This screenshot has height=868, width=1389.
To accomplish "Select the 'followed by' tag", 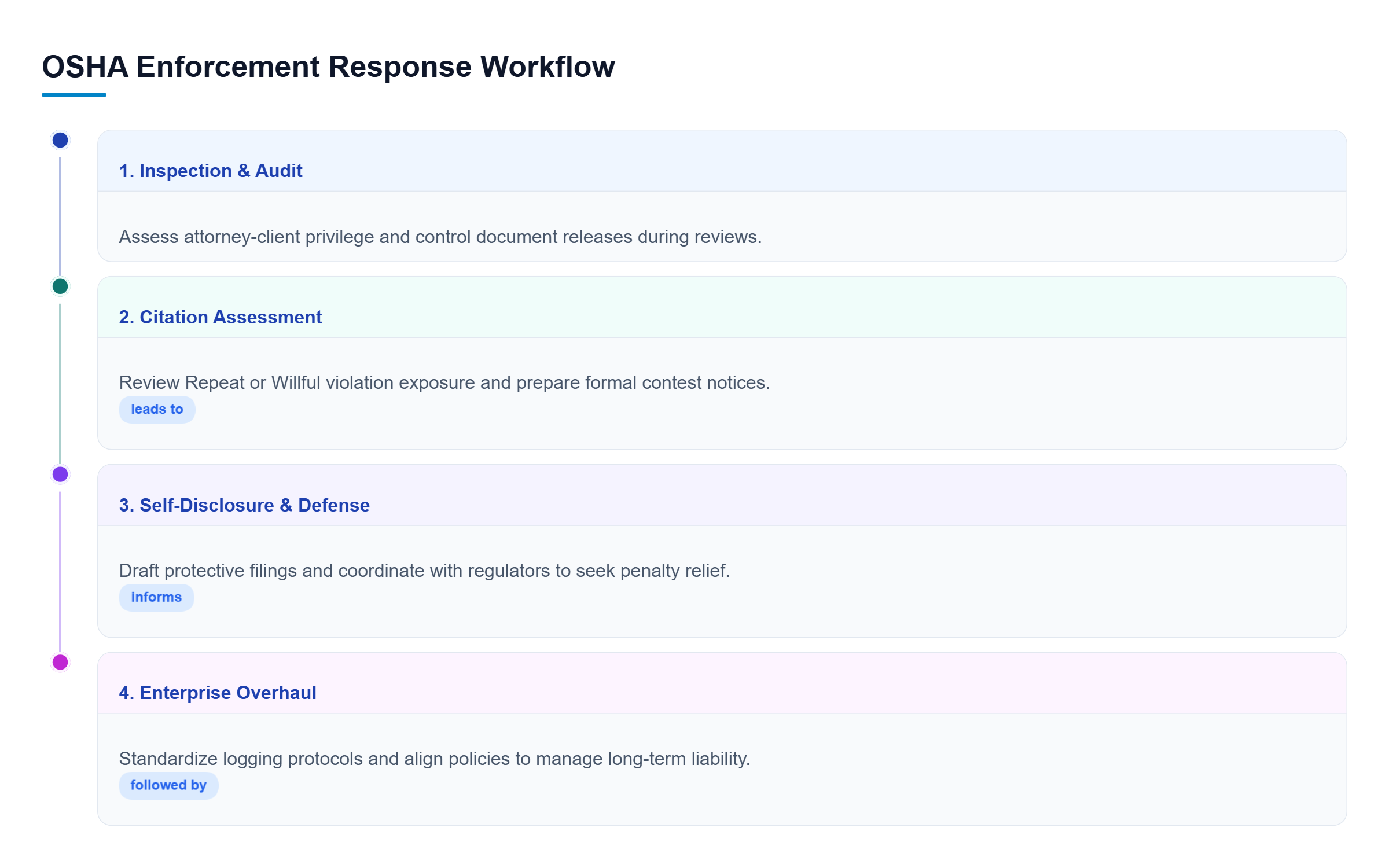I will click(168, 785).
